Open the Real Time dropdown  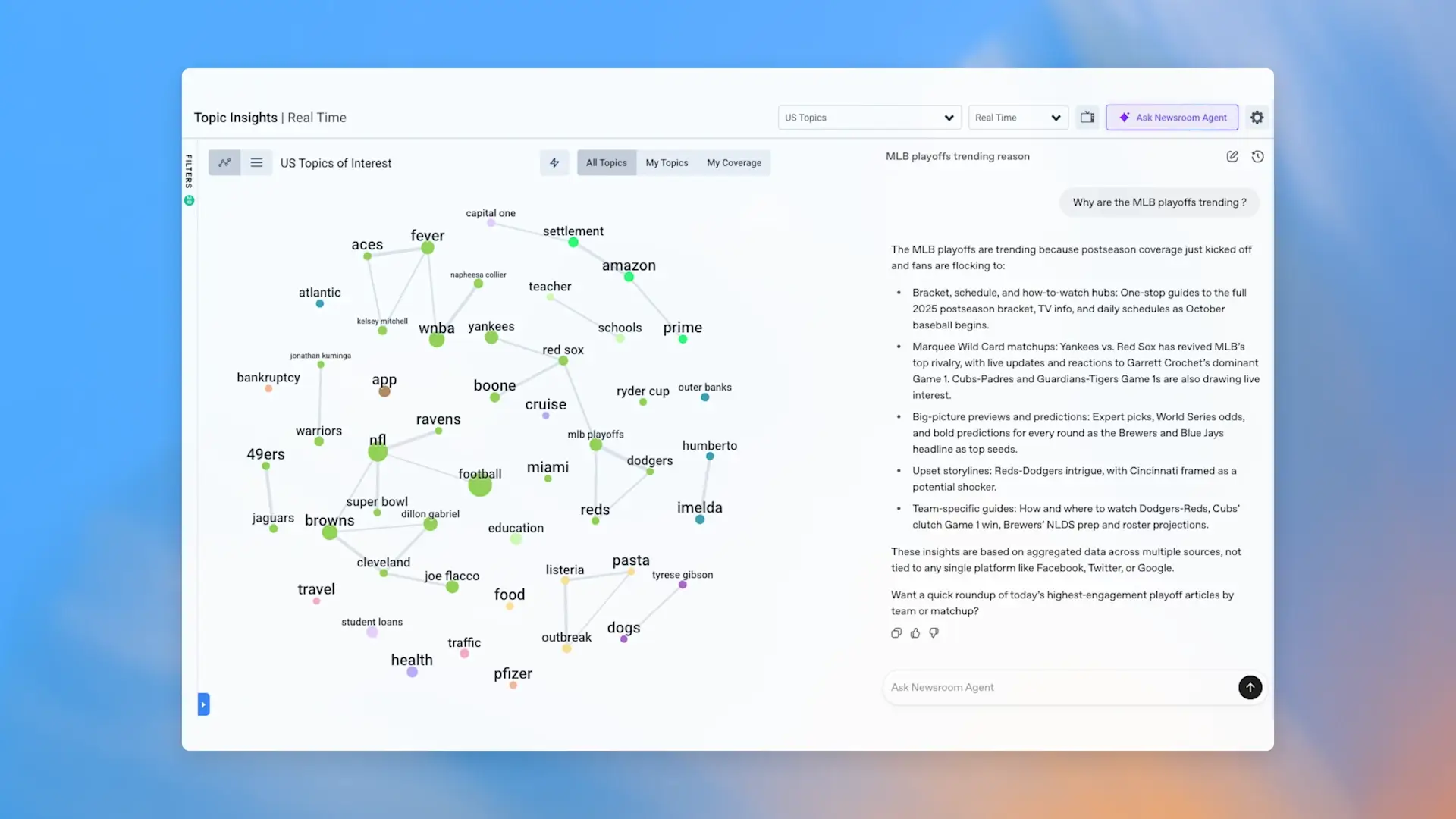1018,118
